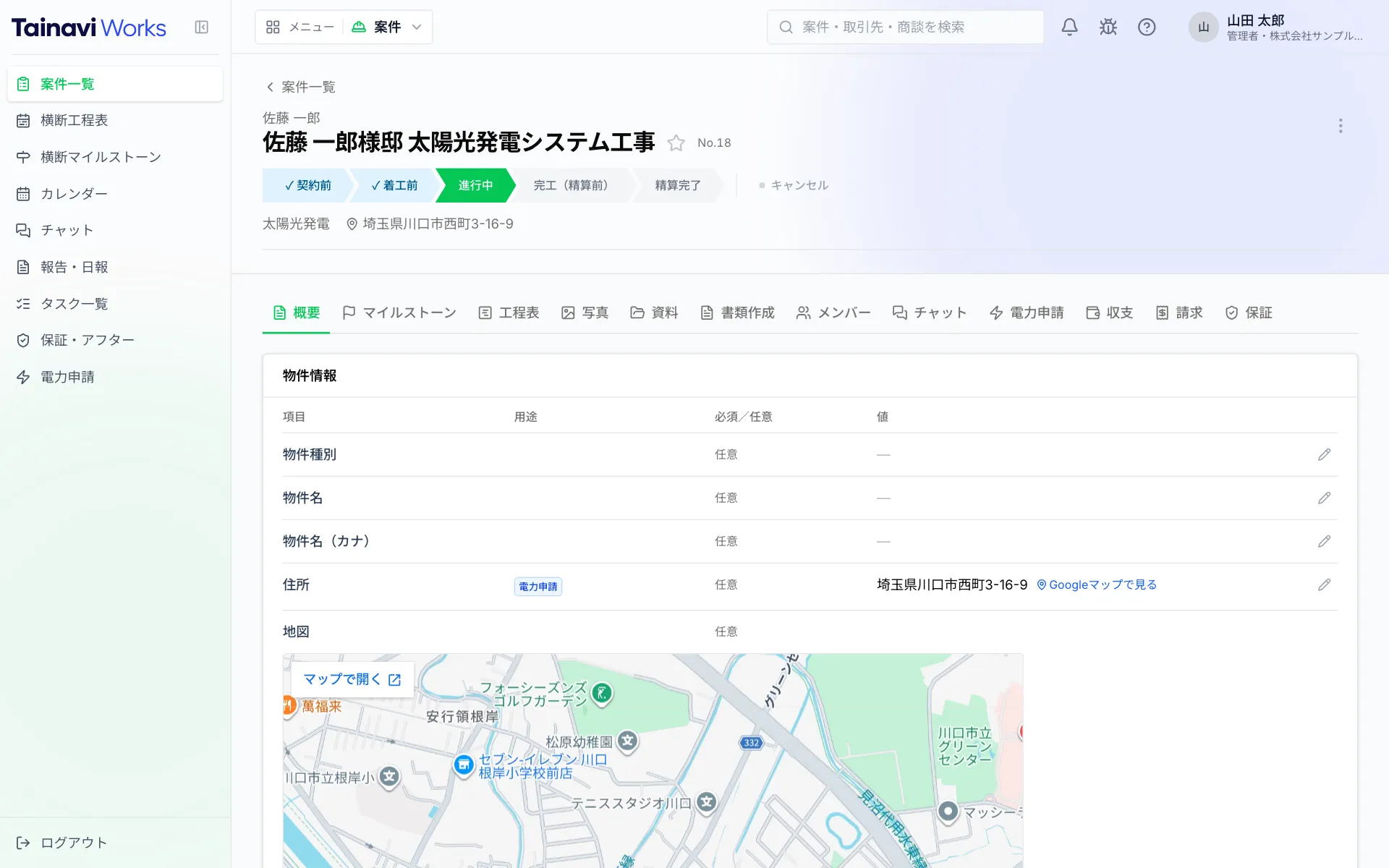This screenshot has height=868, width=1389.
Task: Click マップで開く on the map
Action: click(352, 680)
